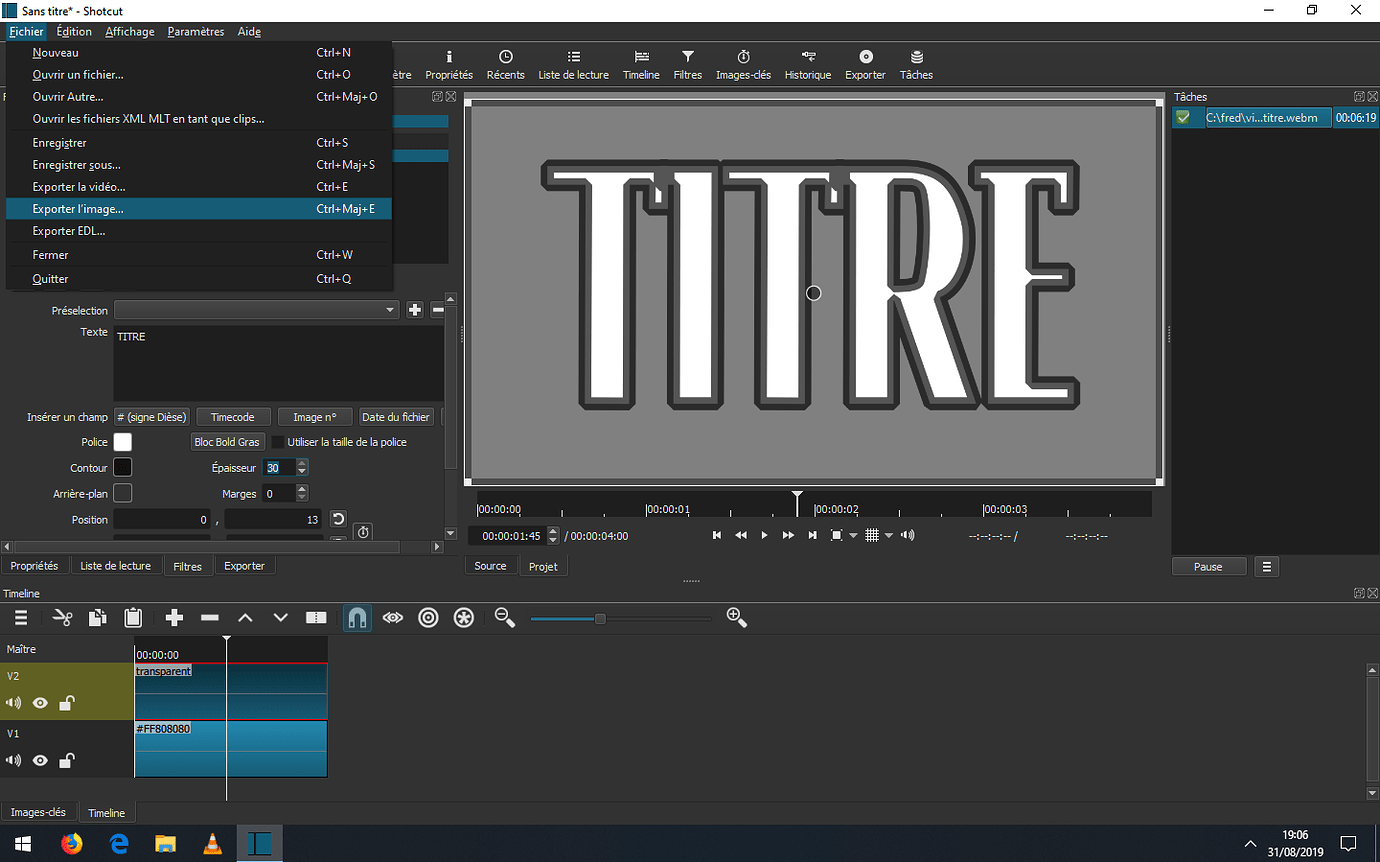The width and height of the screenshot is (1380, 862).
Task: Click the split at playhead icon
Action: (x=316, y=618)
